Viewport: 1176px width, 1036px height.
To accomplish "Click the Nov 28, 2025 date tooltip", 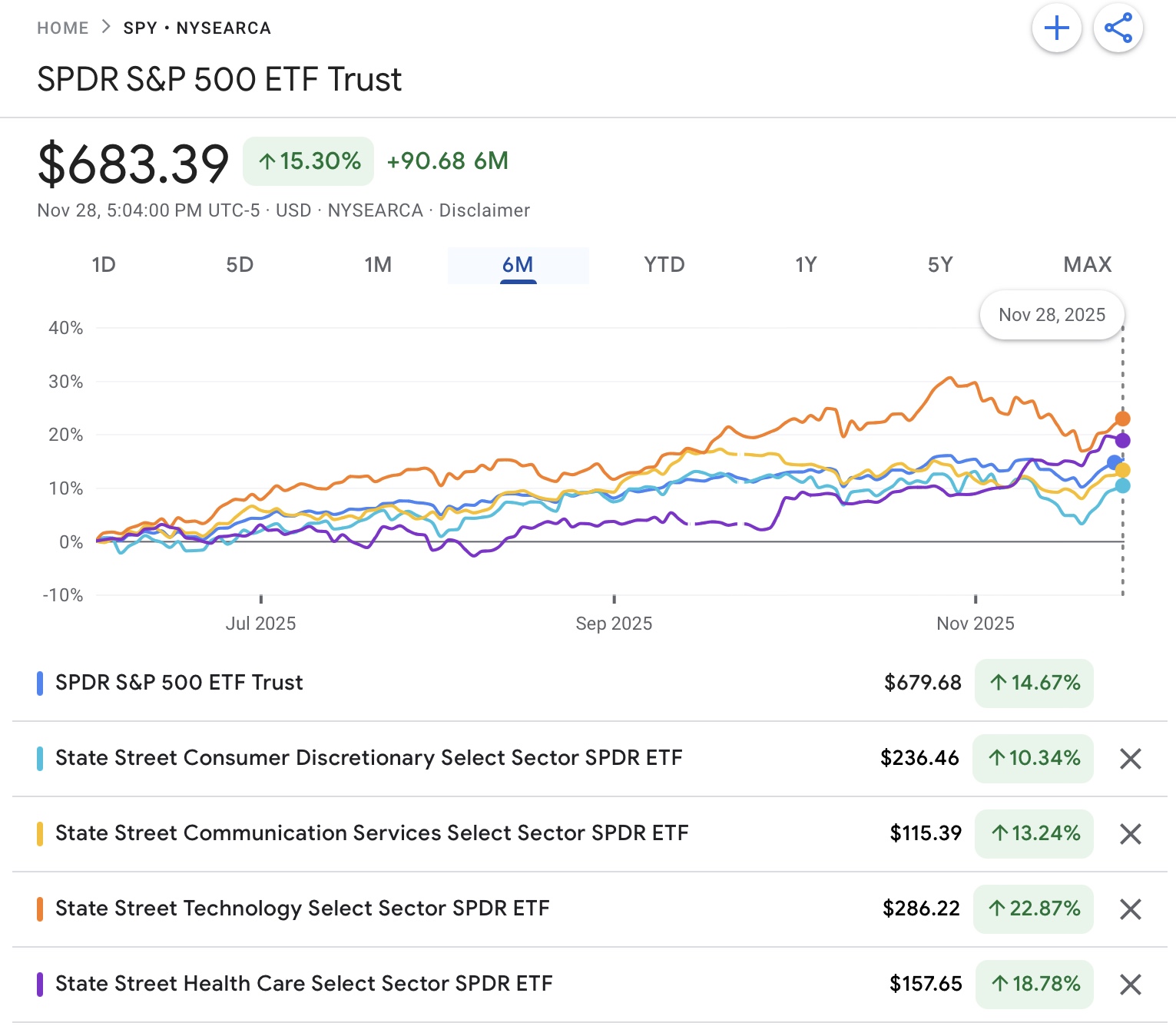I will click(x=1052, y=315).
